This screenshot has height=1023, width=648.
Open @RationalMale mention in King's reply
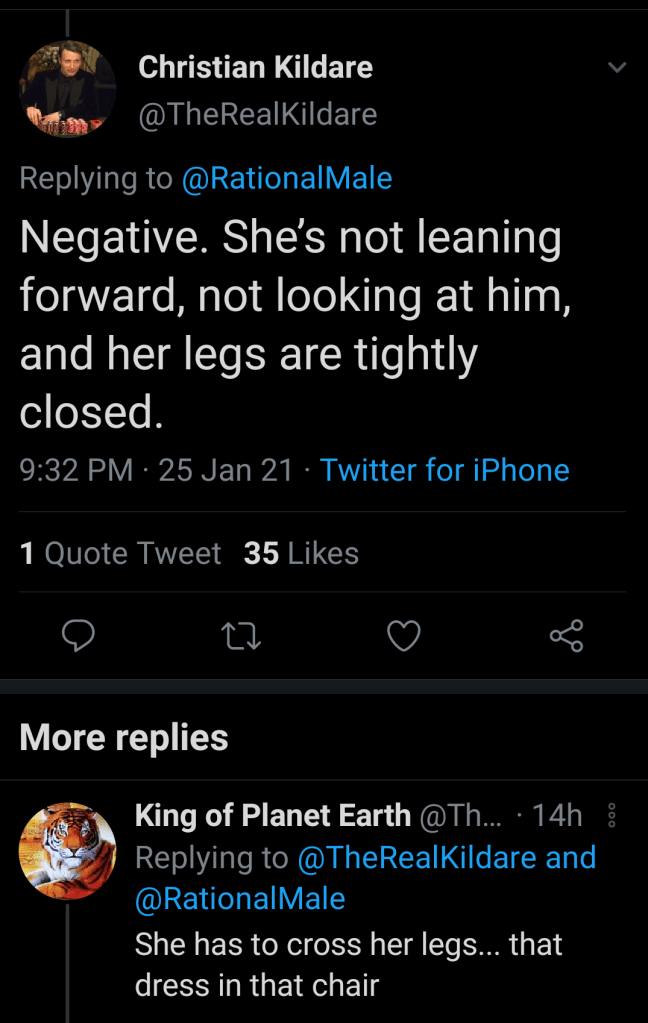[240, 899]
